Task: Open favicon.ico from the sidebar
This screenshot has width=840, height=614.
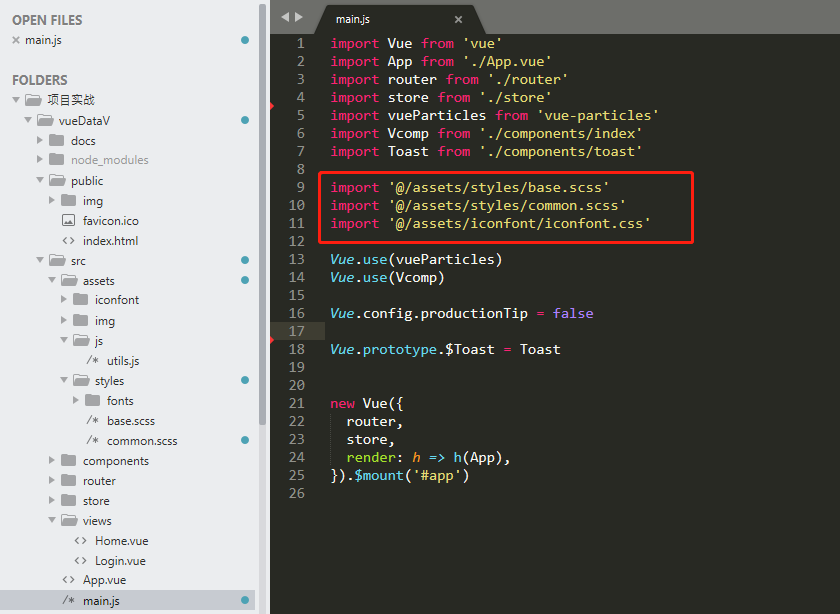Action: coord(111,221)
